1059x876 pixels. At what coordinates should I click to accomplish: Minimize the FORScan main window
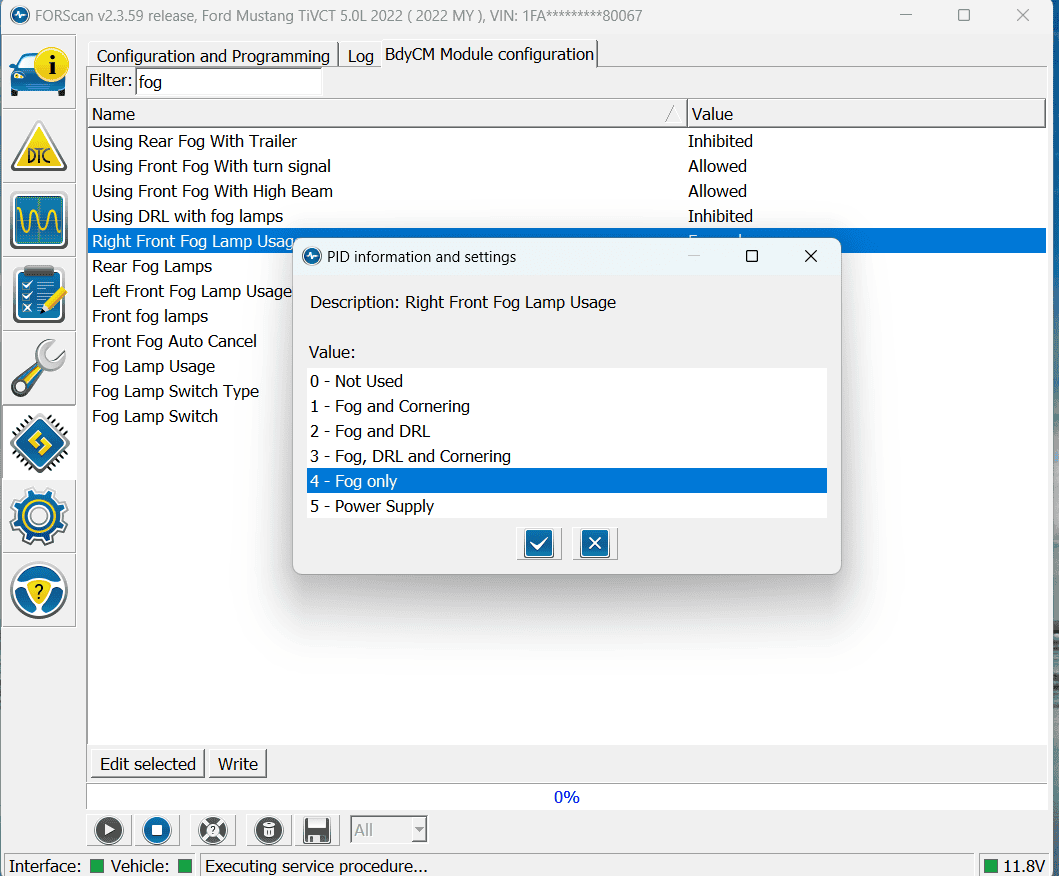point(906,15)
